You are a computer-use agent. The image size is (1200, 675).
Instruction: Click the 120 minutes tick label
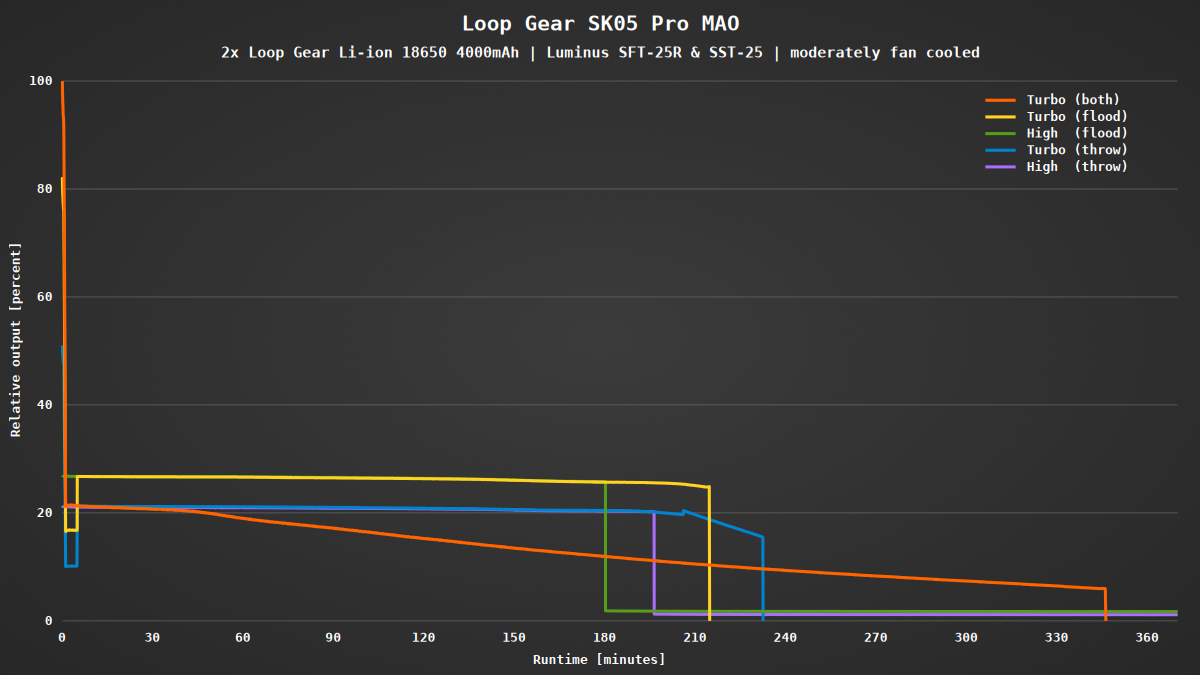coord(424,637)
